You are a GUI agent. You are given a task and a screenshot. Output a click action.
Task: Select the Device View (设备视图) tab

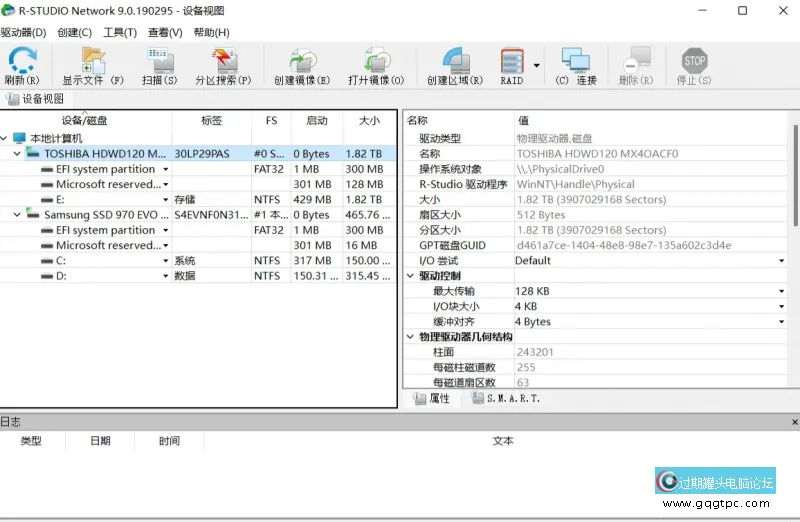click(35, 99)
